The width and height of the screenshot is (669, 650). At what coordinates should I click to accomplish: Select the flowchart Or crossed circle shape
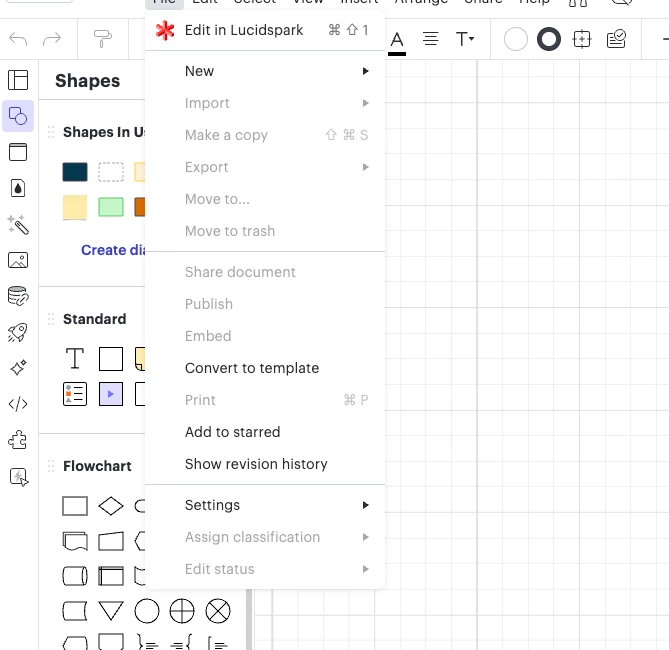pos(182,611)
